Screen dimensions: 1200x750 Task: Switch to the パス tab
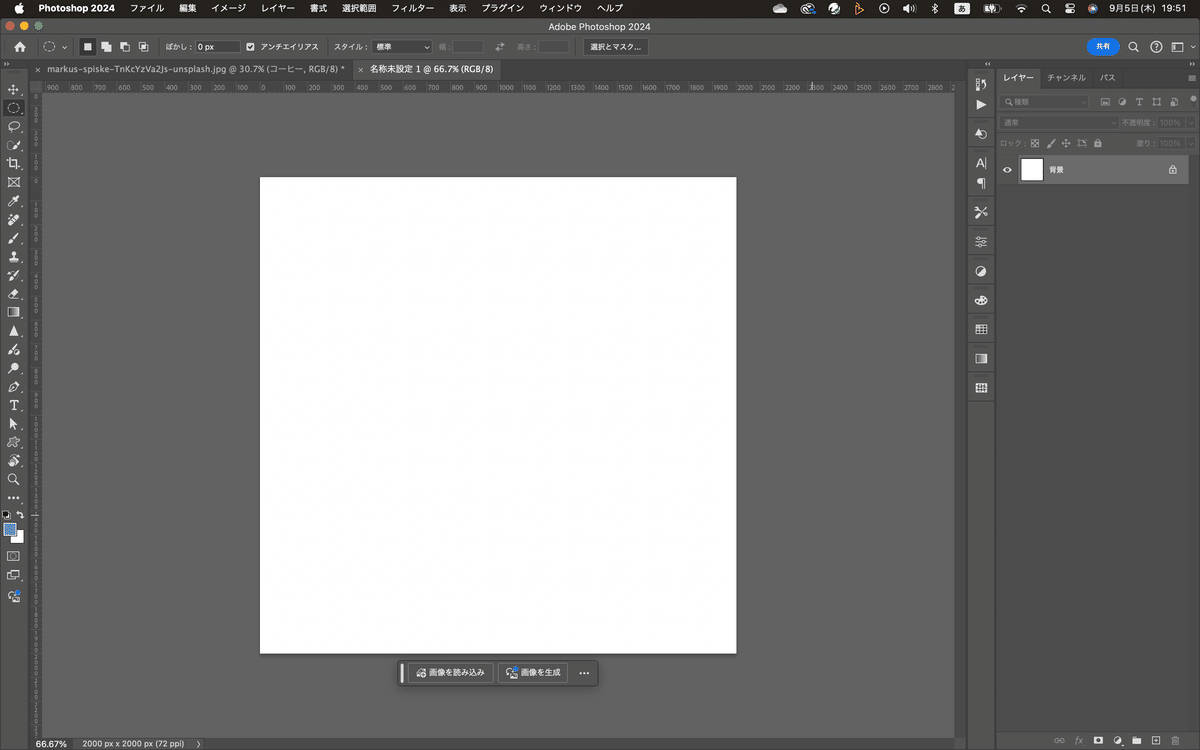[1108, 78]
